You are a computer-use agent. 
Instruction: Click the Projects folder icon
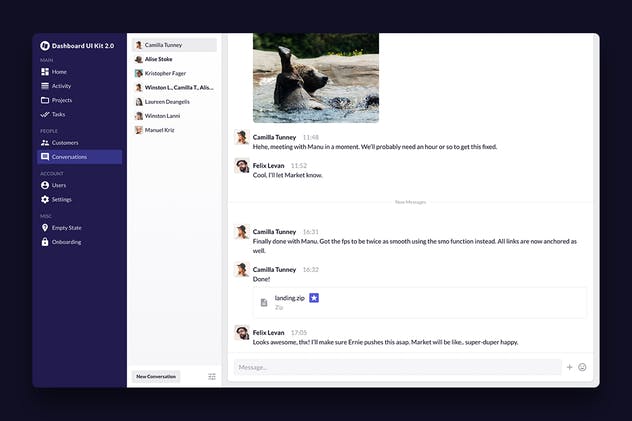coord(45,100)
